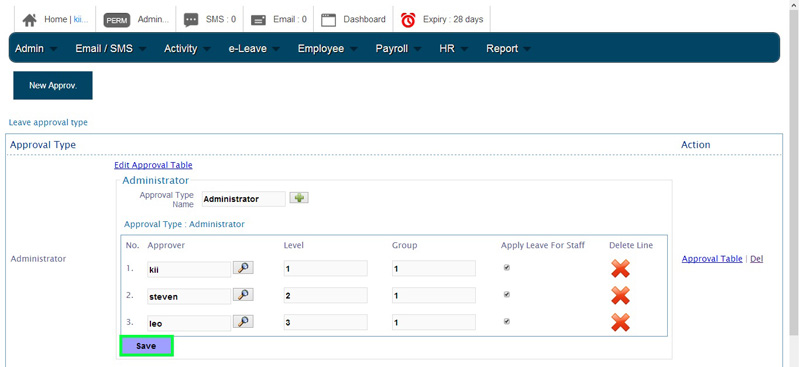This screenshot has height=367, width=800.
Task: Expand the Report menu
Action: (x=508, y=48)
